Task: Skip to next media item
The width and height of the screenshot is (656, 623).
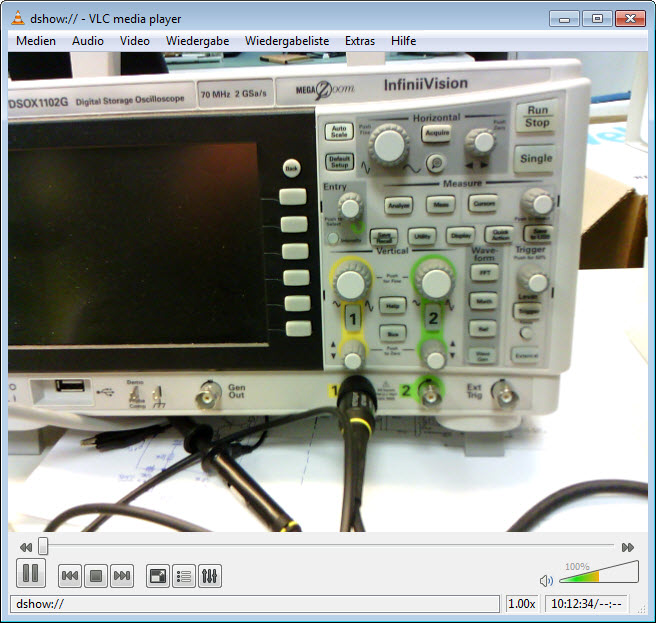Action: click(122, 576)
